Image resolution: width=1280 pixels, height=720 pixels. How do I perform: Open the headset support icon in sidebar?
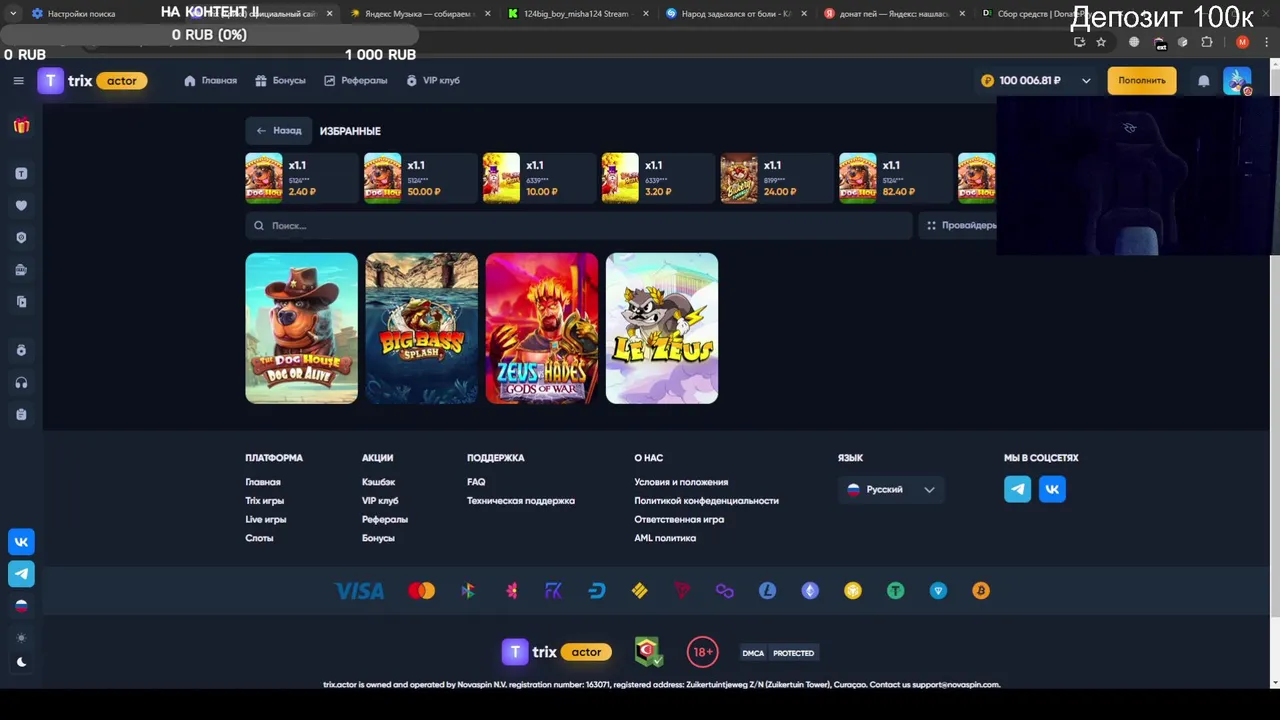21,383
